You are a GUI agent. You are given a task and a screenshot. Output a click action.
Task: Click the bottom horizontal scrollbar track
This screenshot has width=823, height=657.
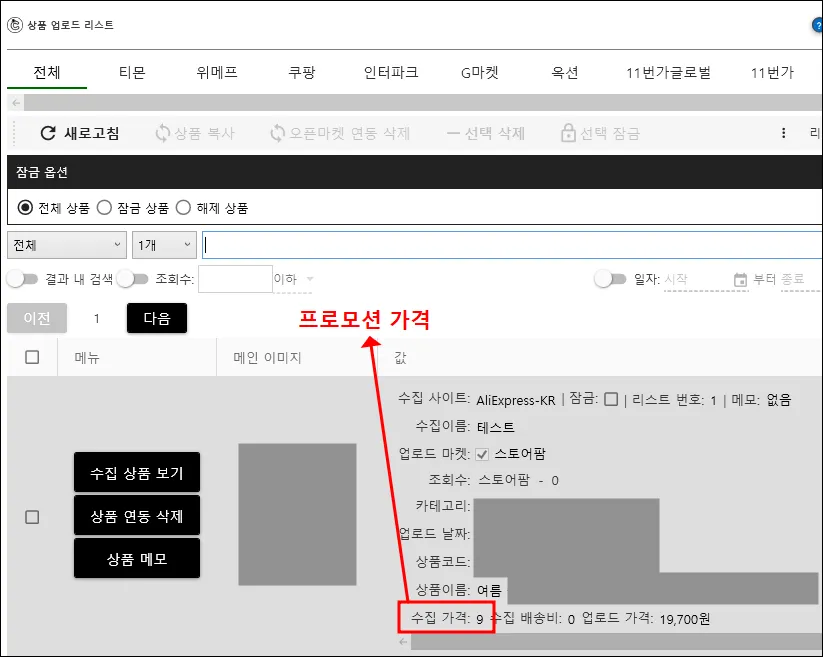point(617,641)
